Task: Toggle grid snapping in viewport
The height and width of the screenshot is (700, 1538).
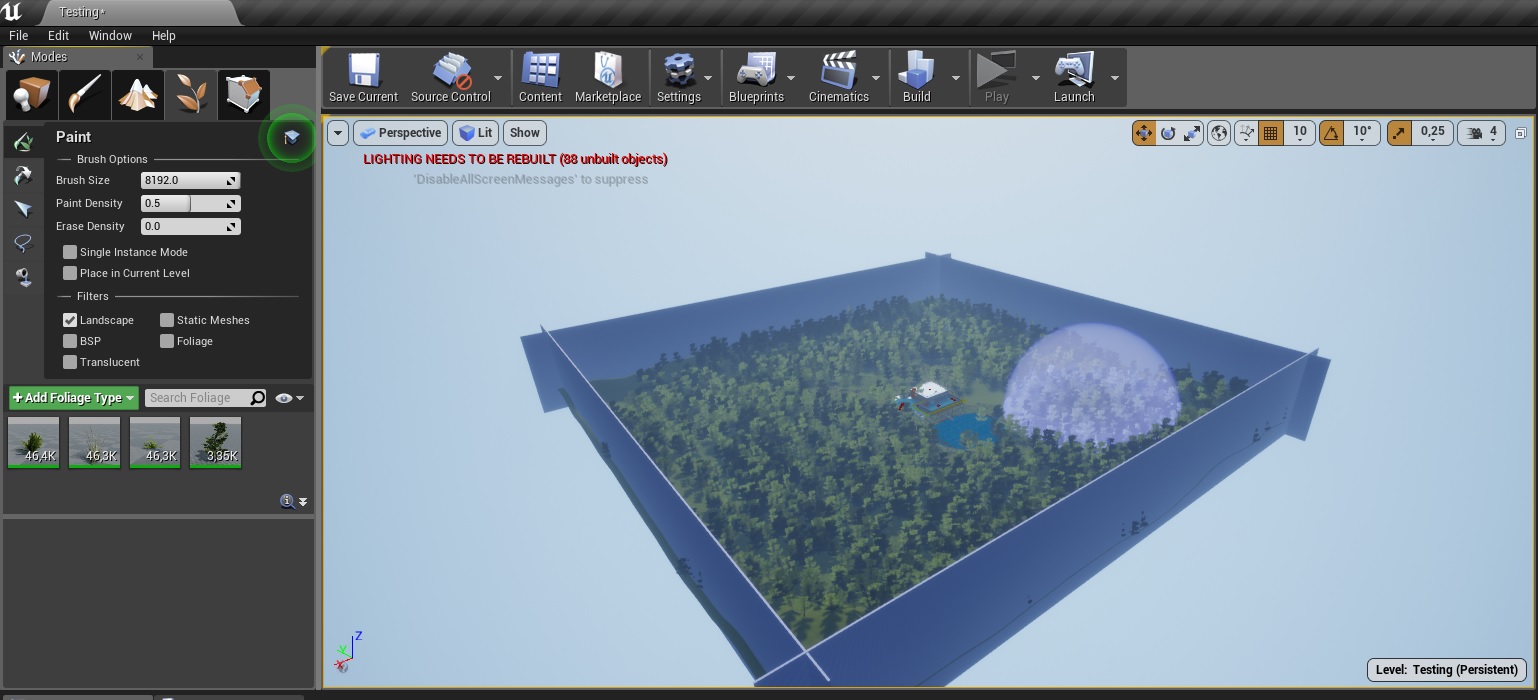Action: [x=1271, y=132]
